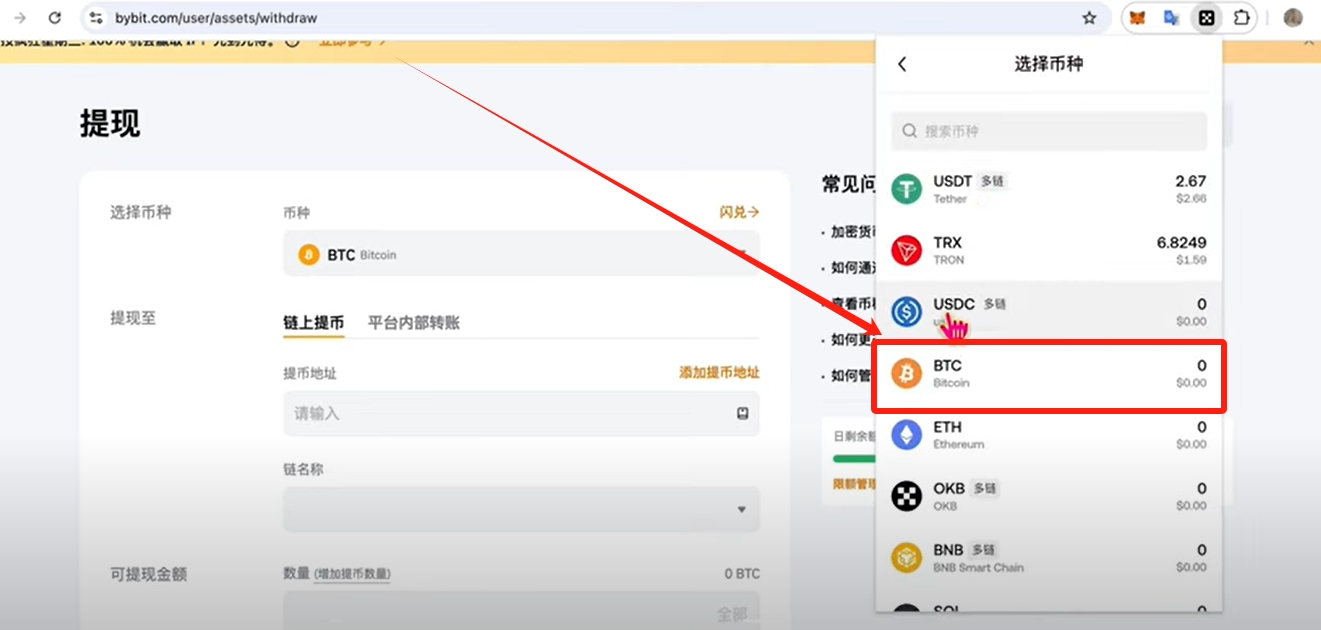The image size is (1321, 630).
Task: Click the 提现 page heading
Action: pyautogui.click(x=110, y=124)
